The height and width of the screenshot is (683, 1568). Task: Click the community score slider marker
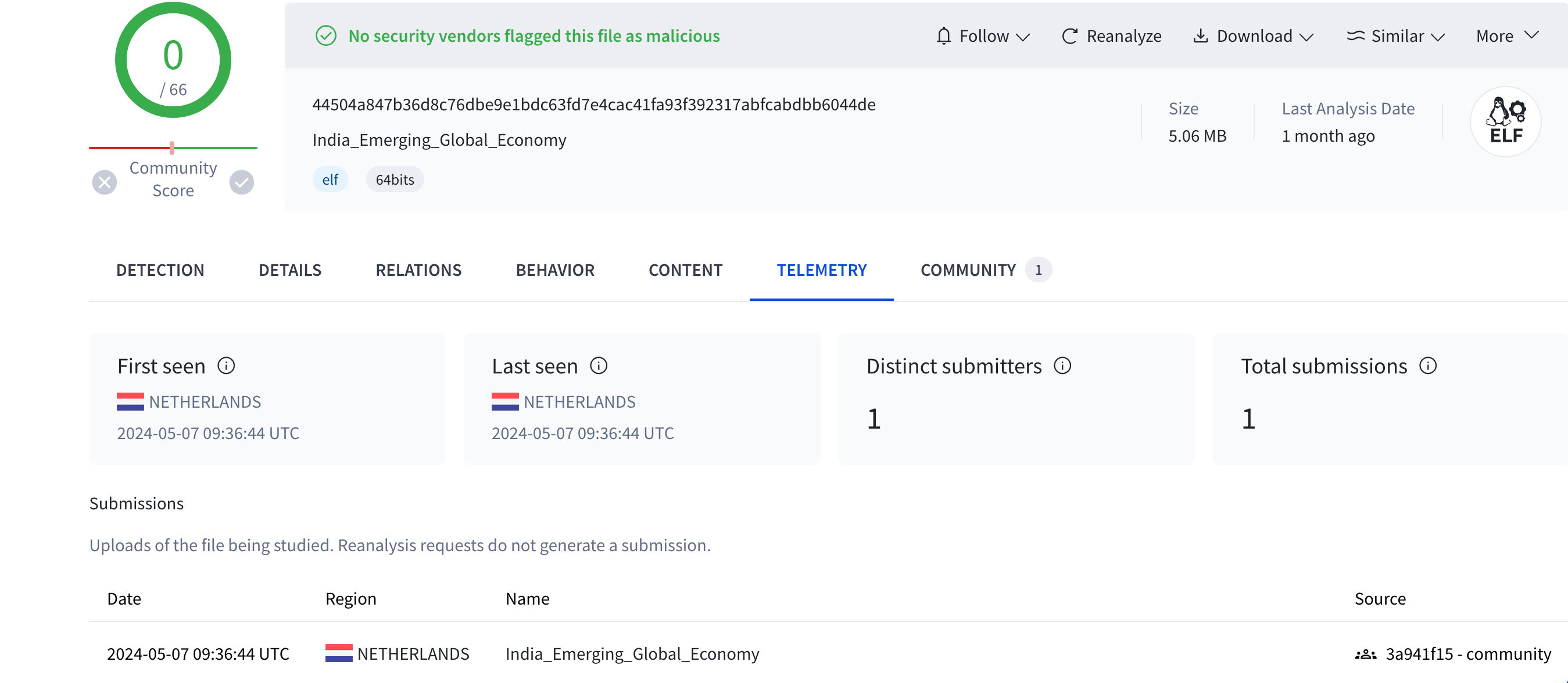[172, 147]
